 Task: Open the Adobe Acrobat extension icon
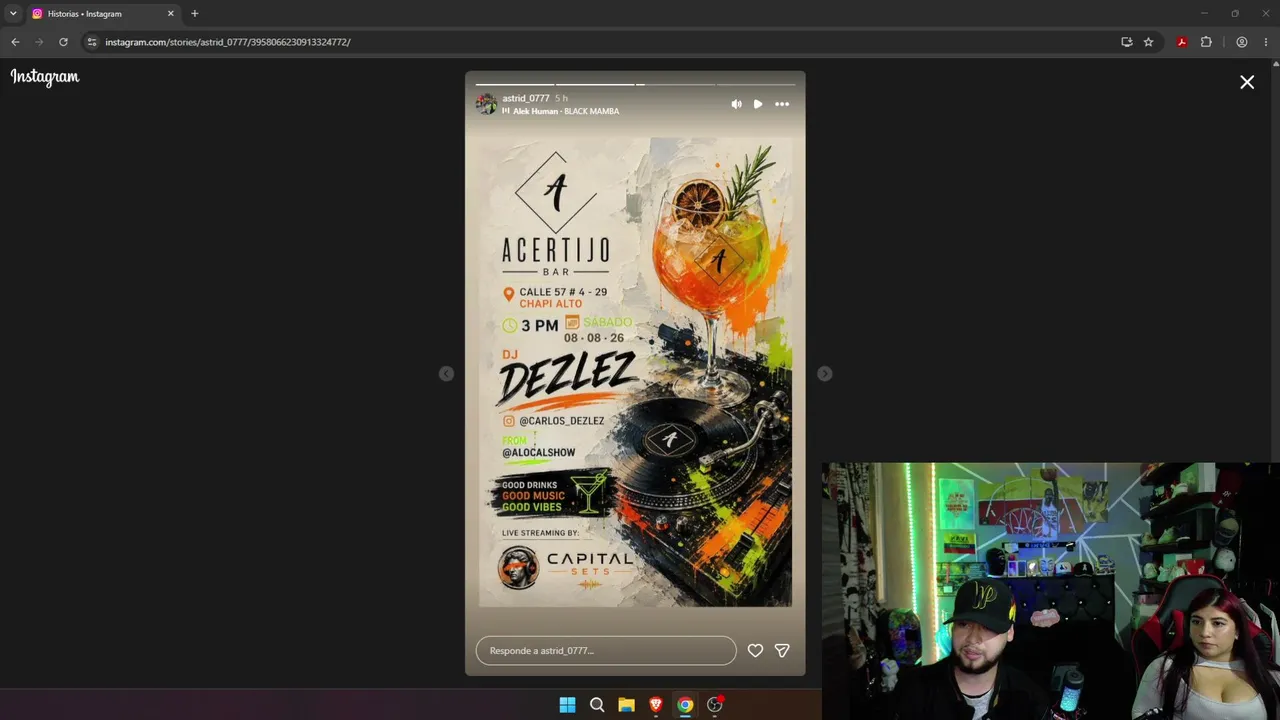tap(1182, 42)
